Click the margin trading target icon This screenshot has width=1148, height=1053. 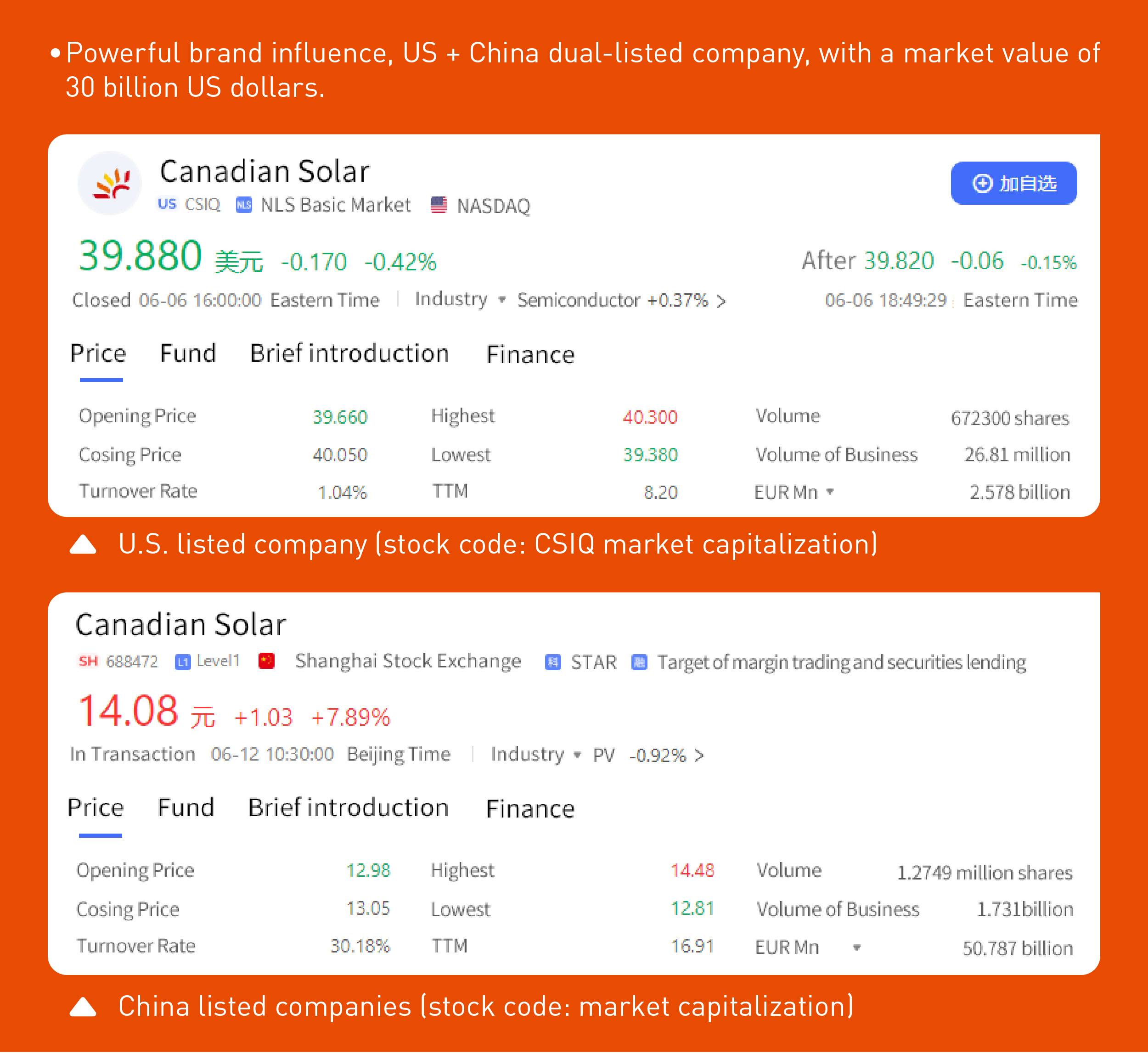pyautogui.click(x=640, y=662)
